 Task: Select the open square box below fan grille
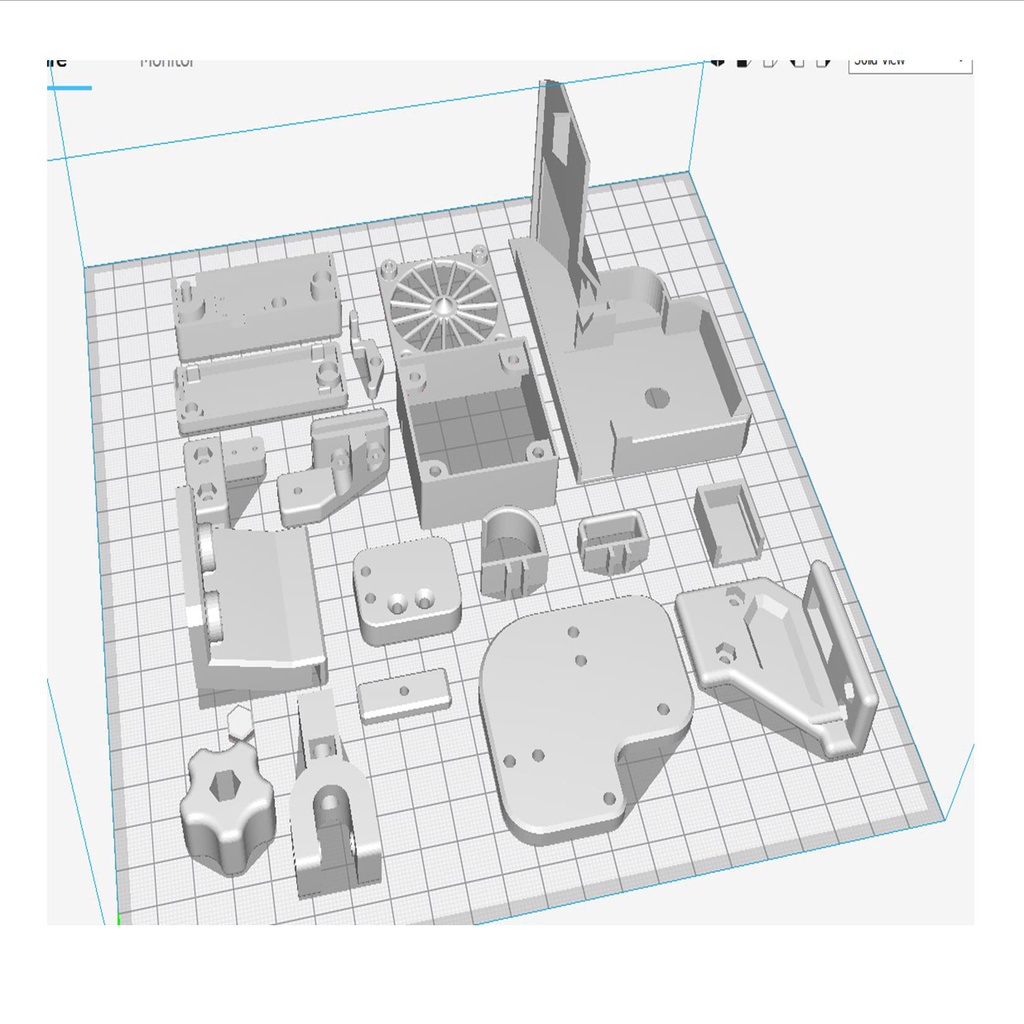(x=477, y=430)
